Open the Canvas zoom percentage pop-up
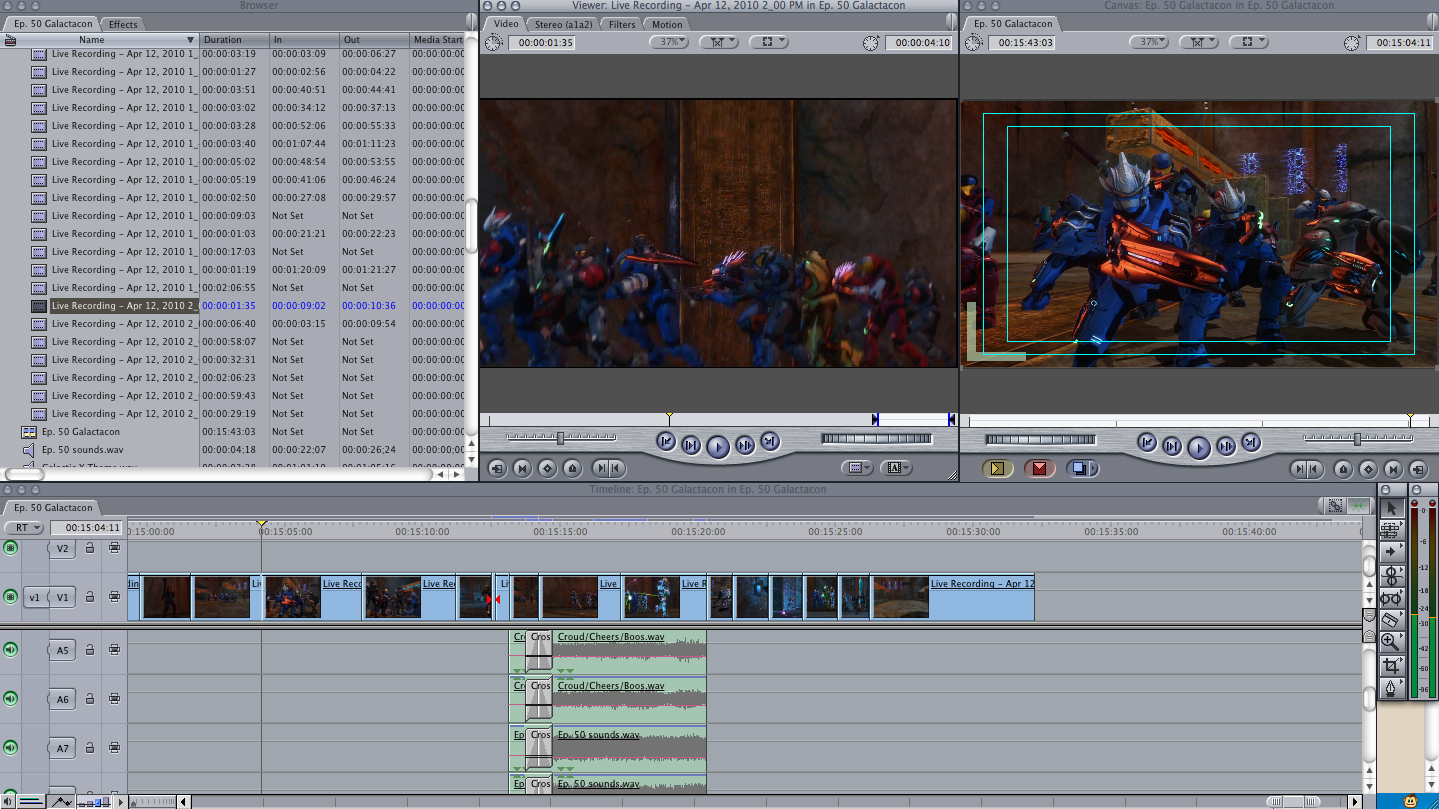This screenshot has width=1439, height=809. pos(1149,42)
